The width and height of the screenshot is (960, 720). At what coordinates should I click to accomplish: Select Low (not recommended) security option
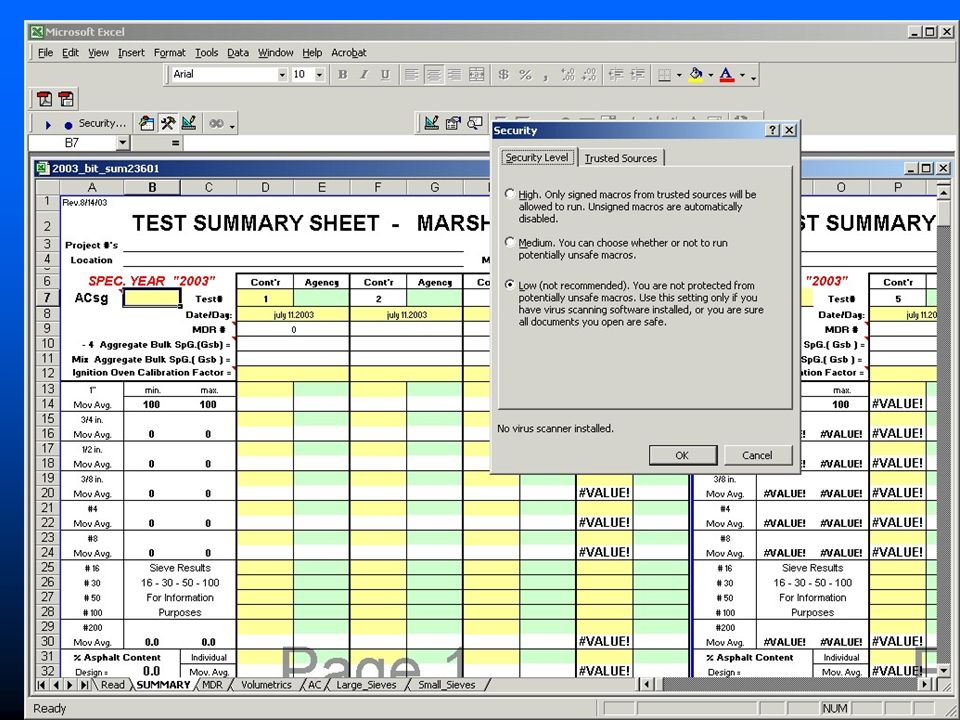[509, 285]
